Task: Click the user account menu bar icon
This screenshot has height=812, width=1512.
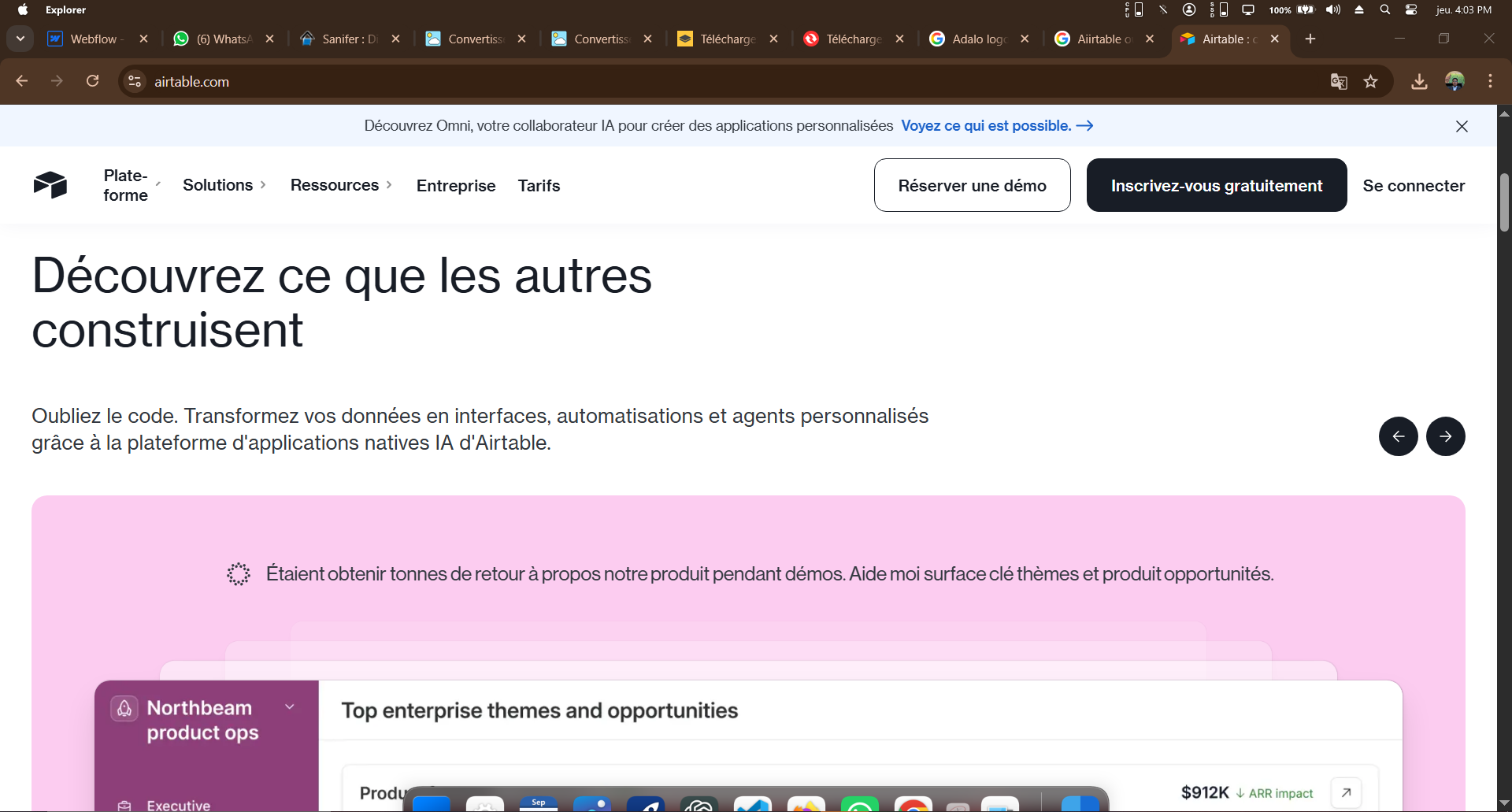Action: (x=1189, y=9)
